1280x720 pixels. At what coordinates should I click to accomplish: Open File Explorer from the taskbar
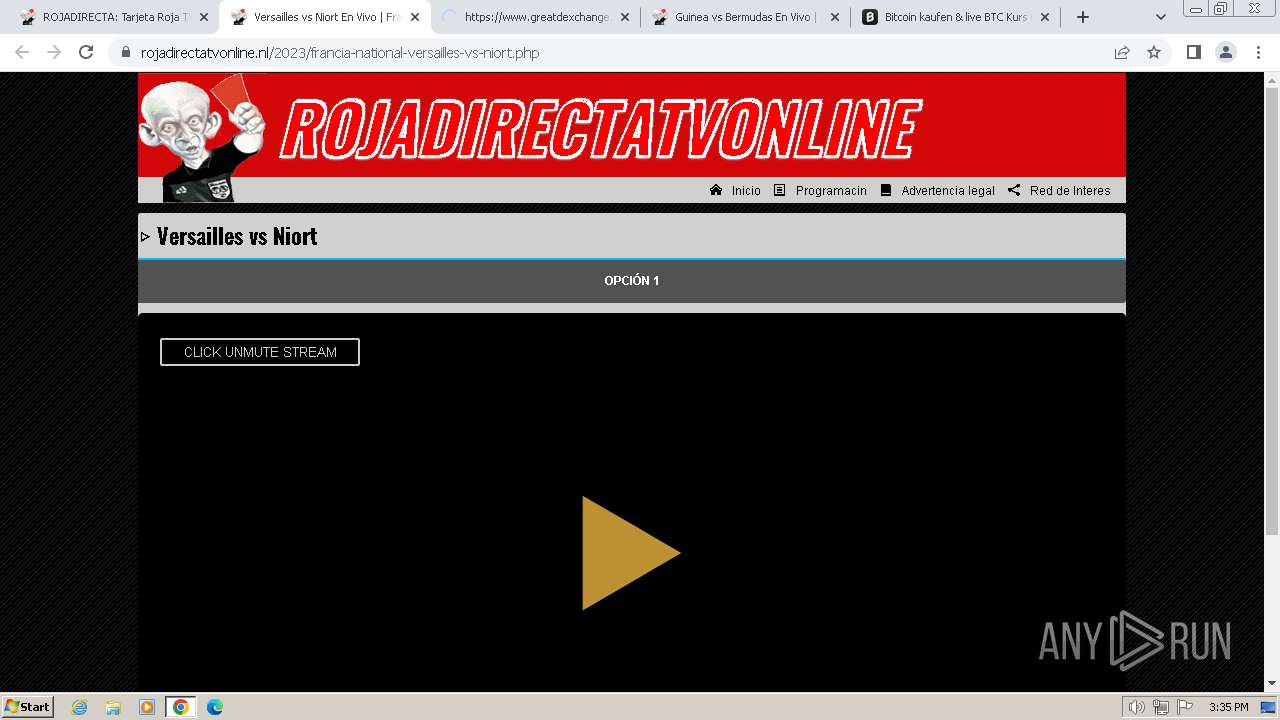click(x=113, y=707)
